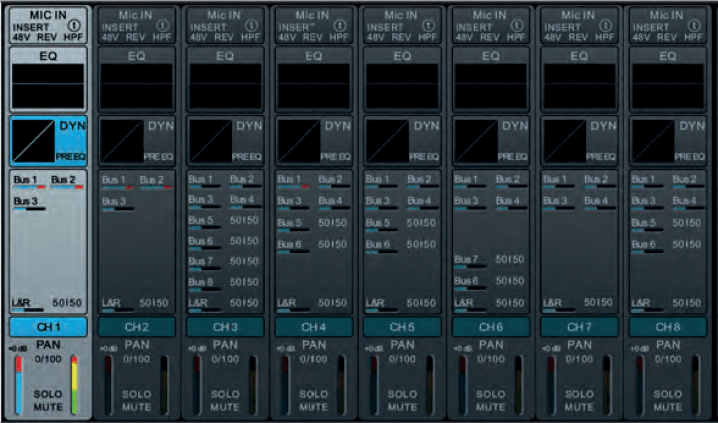Click the Bus 2 send on CH2
Screen dimensions: 718x423
tap(156, 182)
